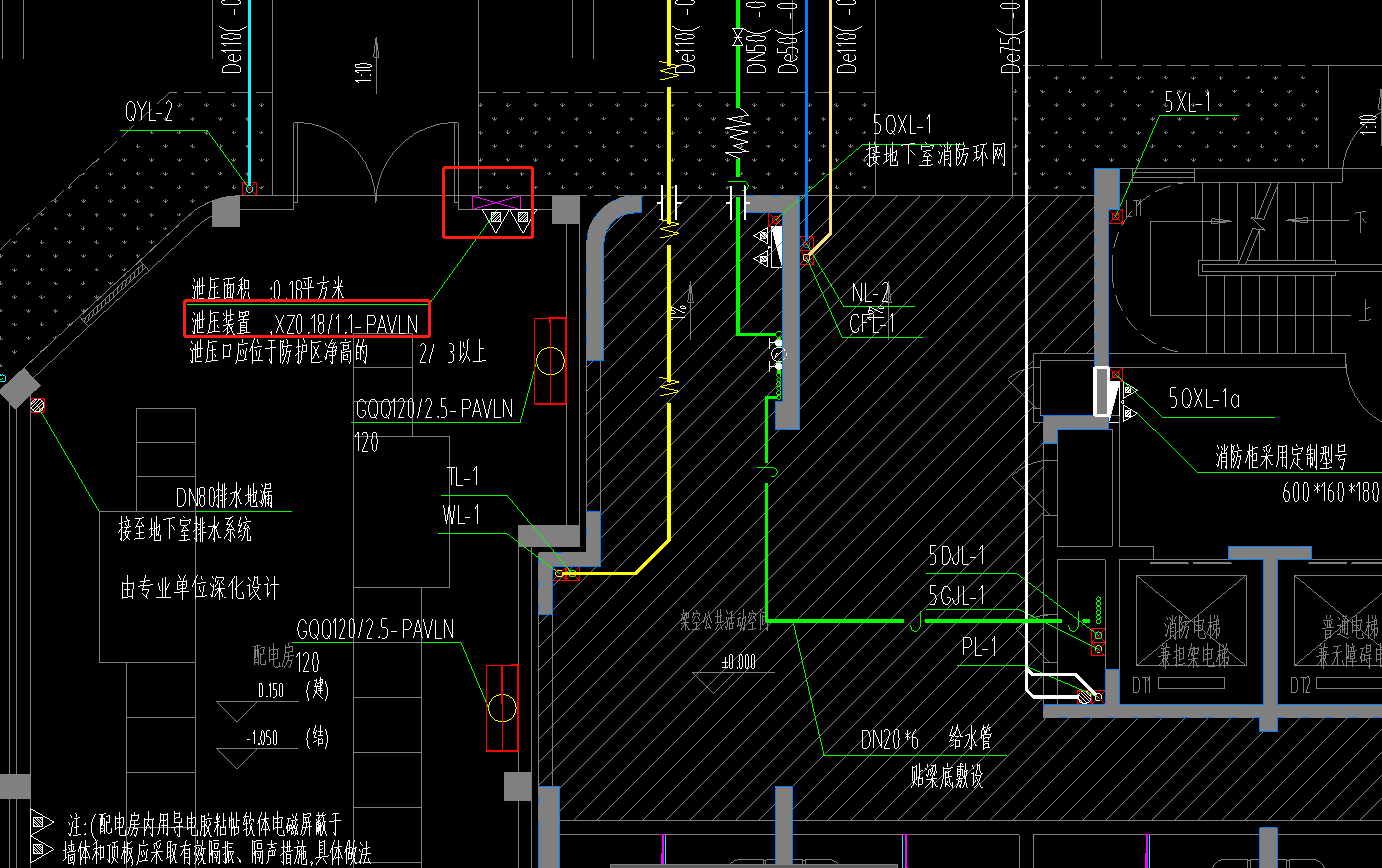Image resolution: width=1382 pixels, height=868 pixels.
Task: Click GQQ120/2.5-PAVLN label above TL-1
Action: pos(434,409)
